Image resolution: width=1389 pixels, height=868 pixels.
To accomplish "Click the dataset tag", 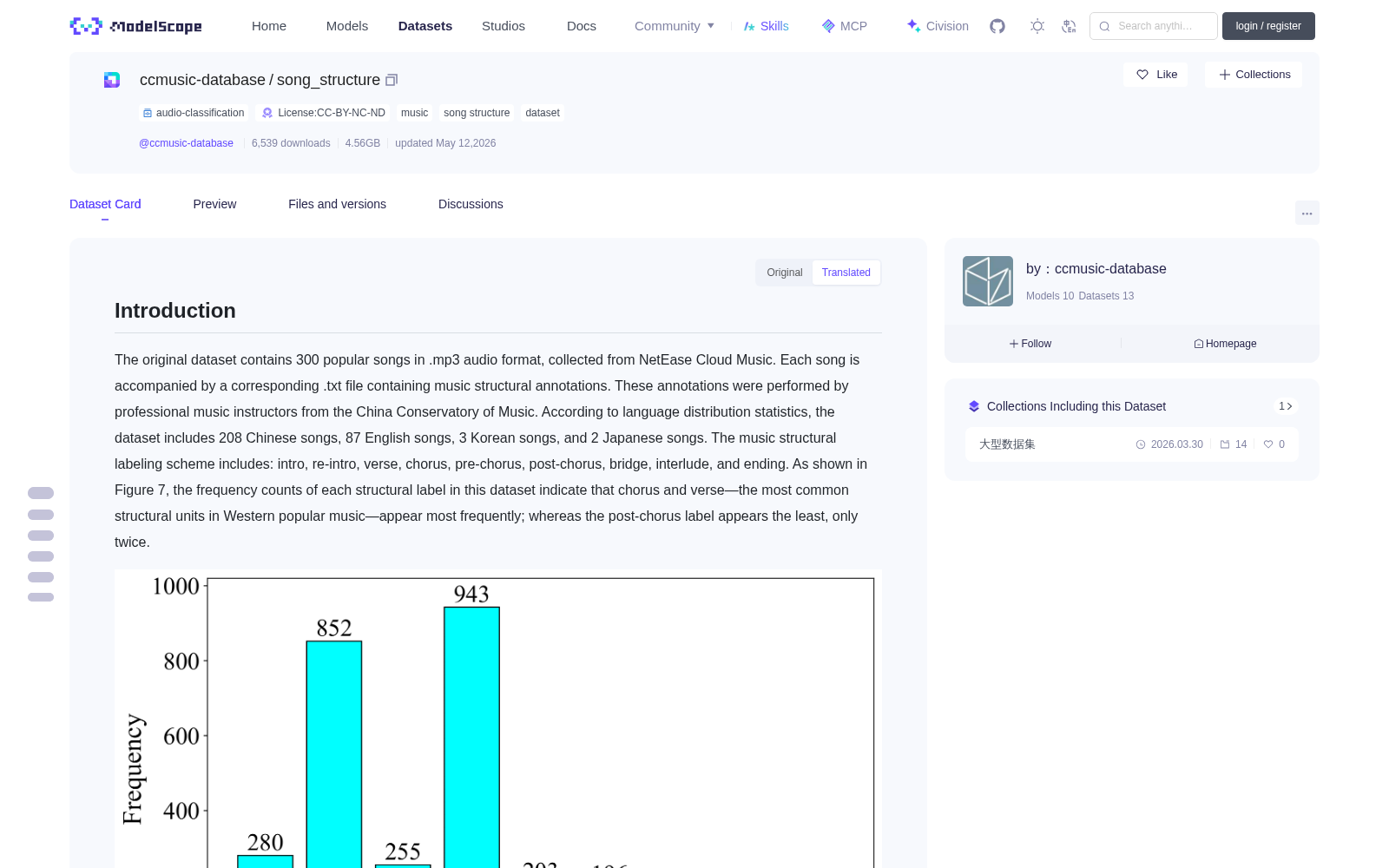I will (x=543, y=113).
